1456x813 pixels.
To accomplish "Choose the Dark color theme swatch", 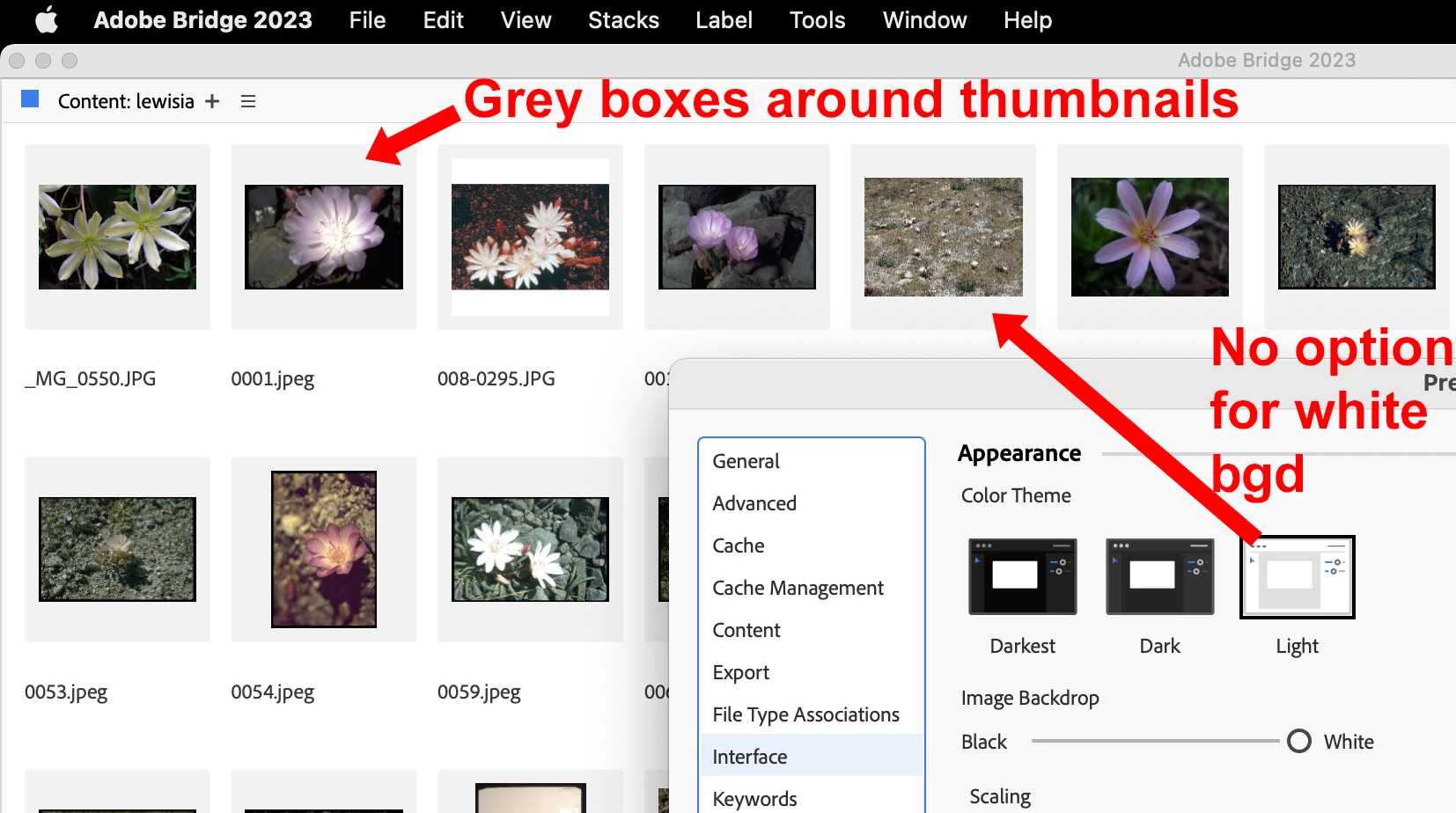I will [x=1159, y=576].
